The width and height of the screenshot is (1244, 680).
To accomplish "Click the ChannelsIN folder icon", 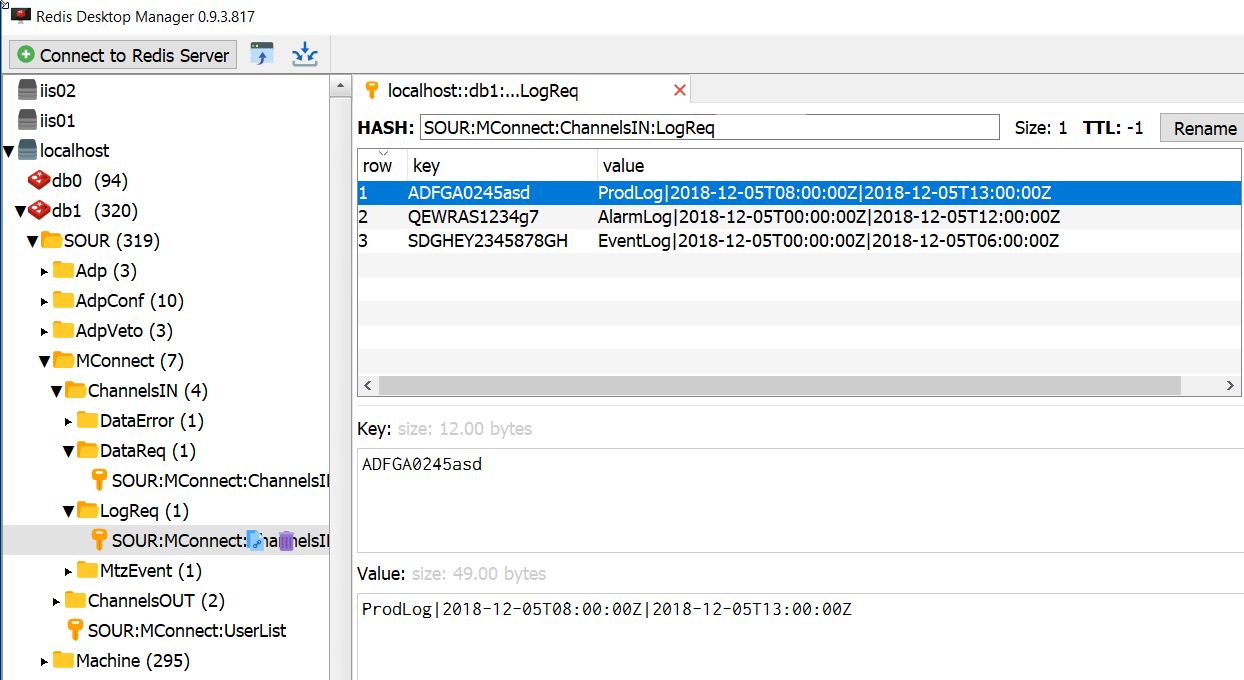I will pyautogui.click(x=75, y=390).
